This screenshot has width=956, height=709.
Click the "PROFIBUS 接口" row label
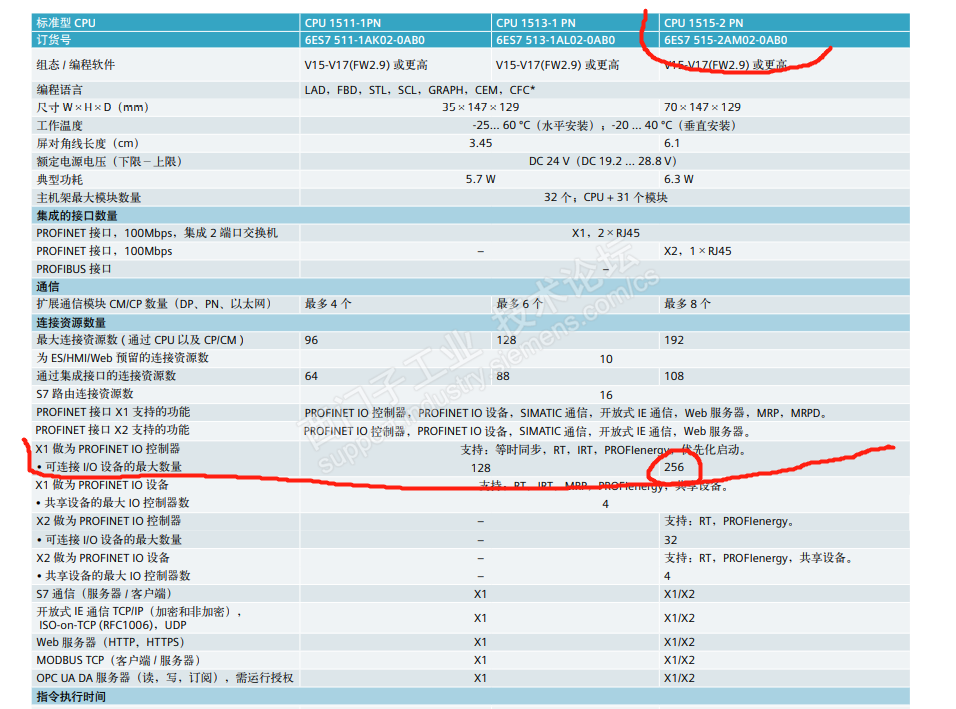click(x=74, y=269)
